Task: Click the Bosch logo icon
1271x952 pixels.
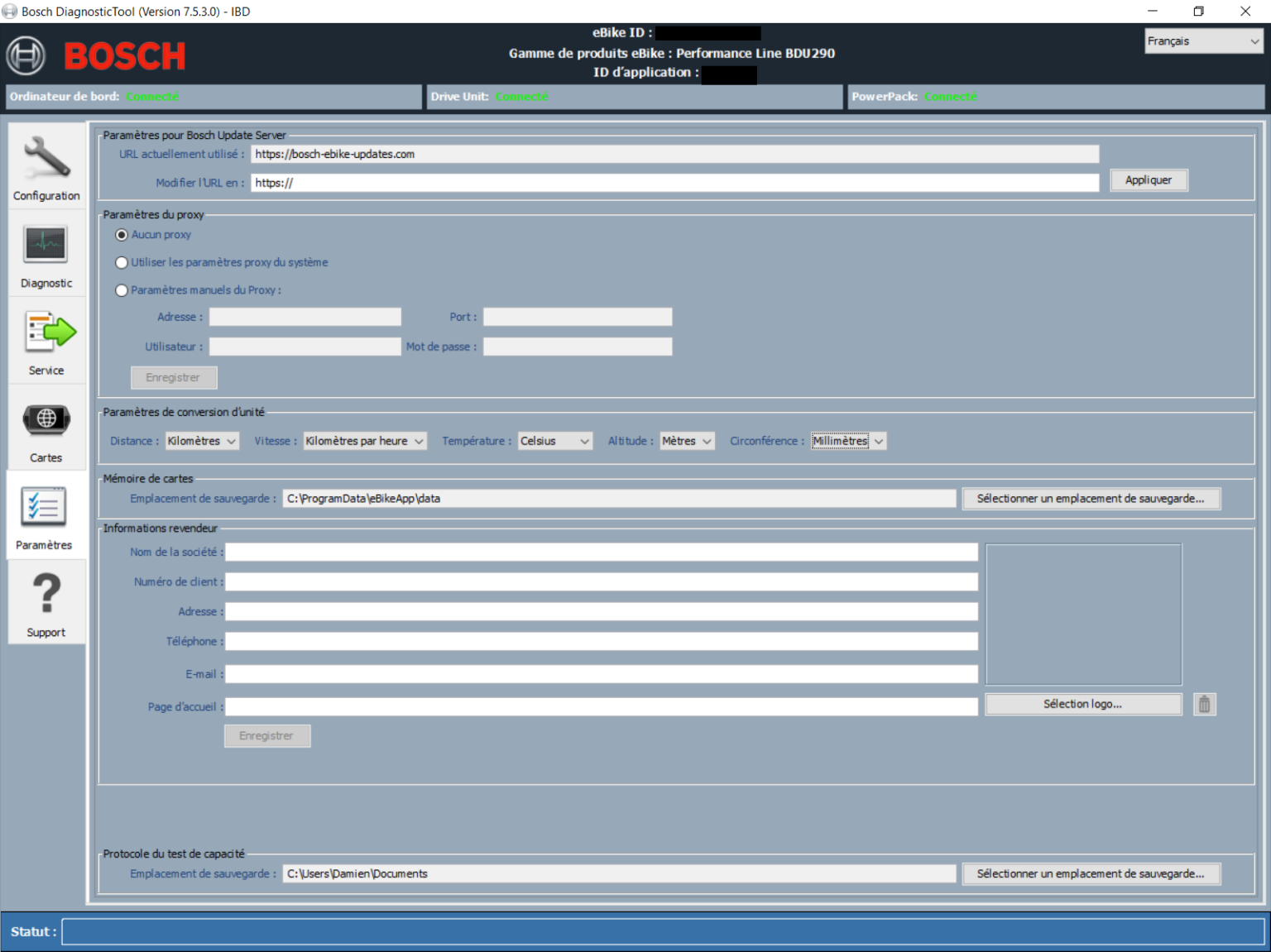Action: 27,55
